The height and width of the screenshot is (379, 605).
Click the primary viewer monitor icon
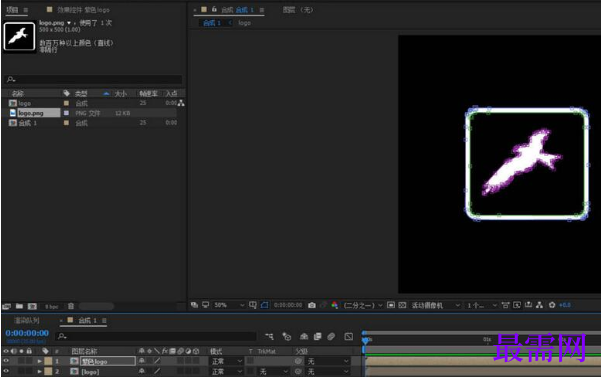click(206, 305)
